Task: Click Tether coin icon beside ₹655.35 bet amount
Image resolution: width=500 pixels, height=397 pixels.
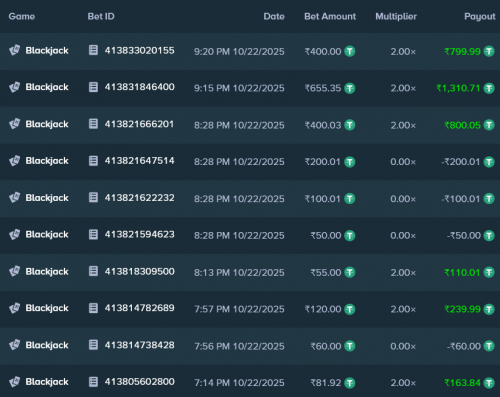Action: tap(350, 88)
